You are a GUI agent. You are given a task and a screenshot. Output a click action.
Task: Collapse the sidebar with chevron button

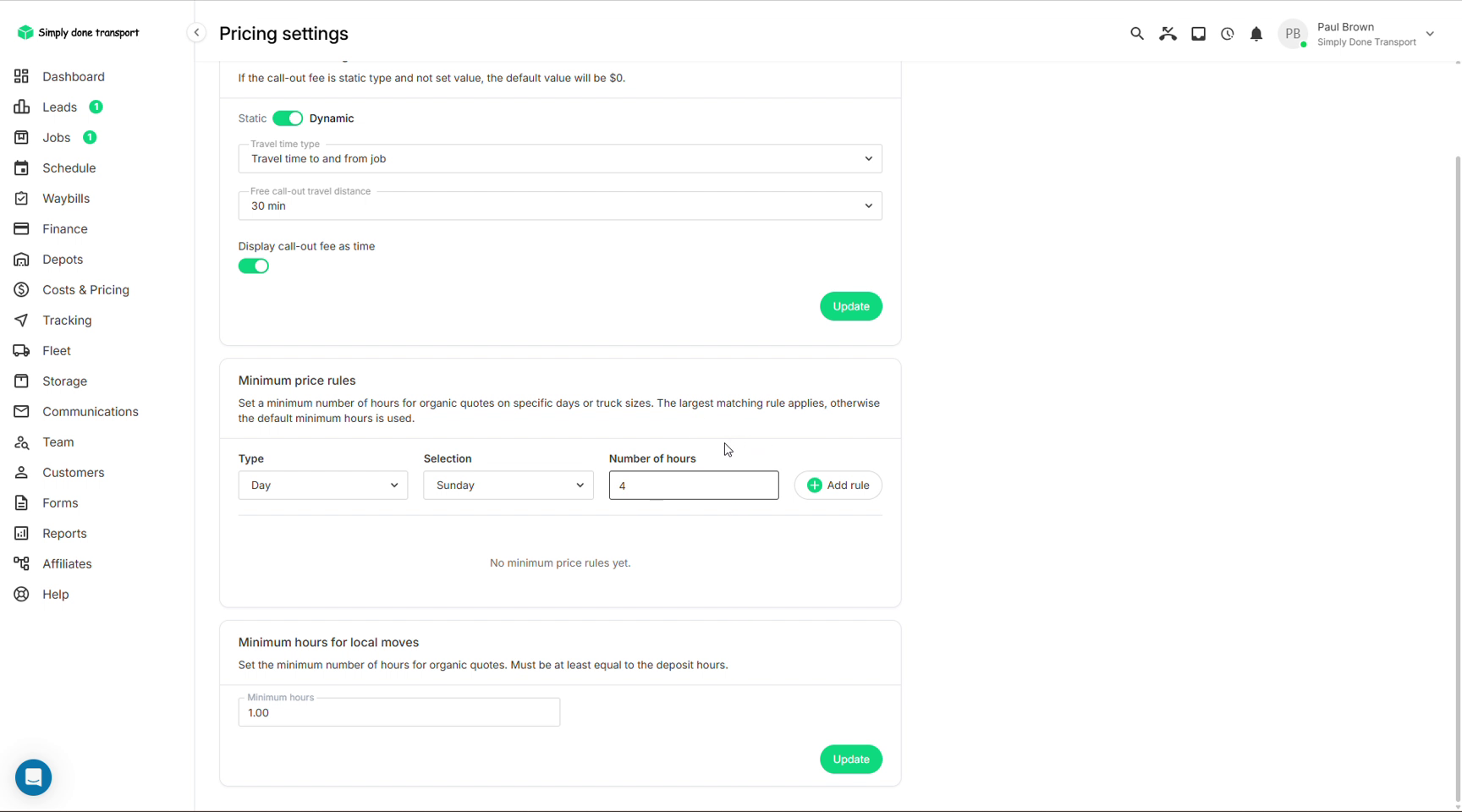pos(196,32)
